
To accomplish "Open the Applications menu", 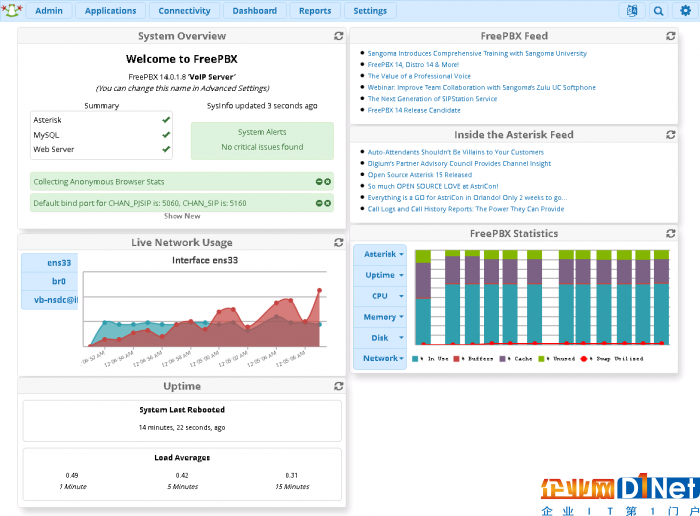I will 110,11.
